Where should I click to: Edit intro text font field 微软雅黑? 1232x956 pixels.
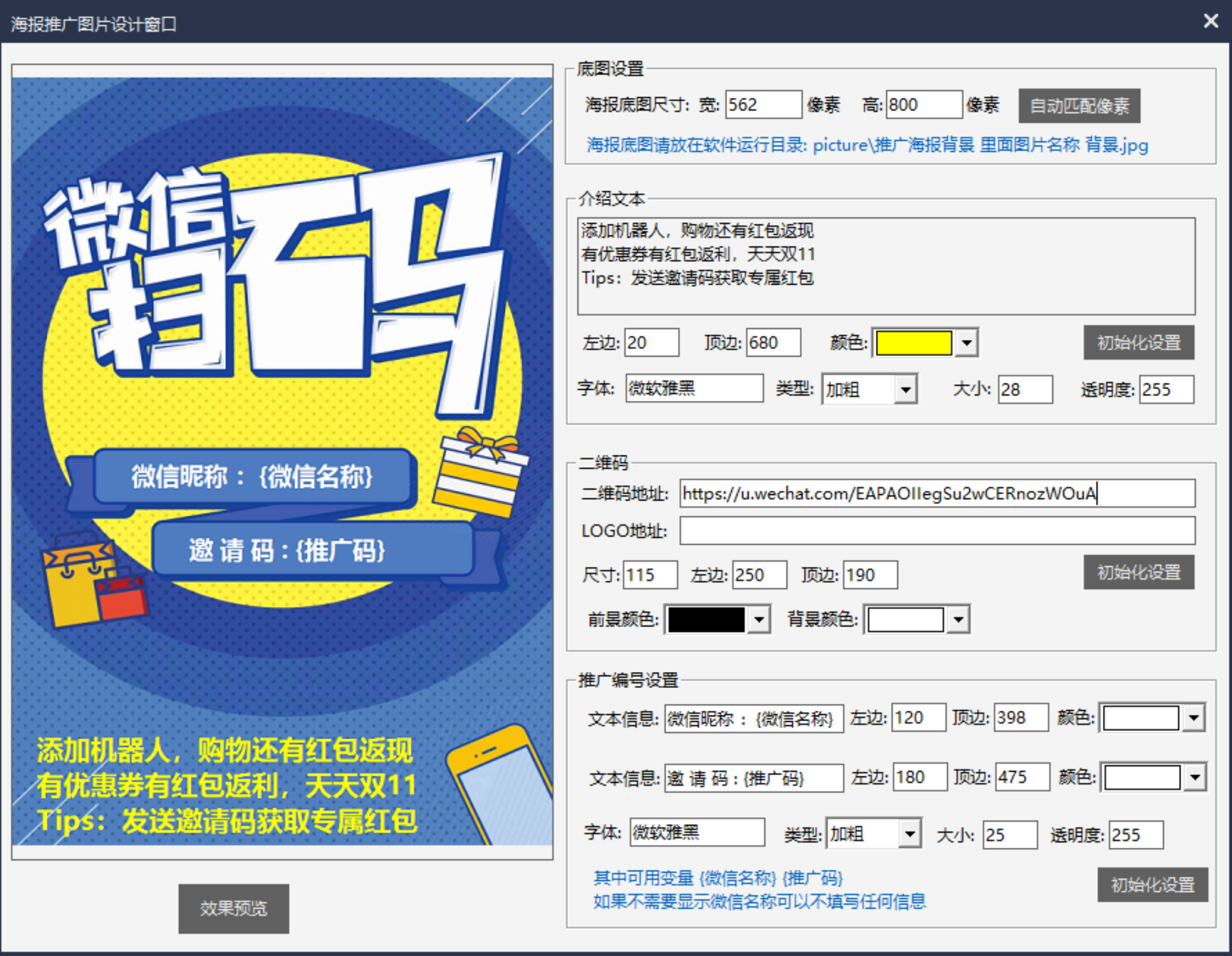click(x=694, y=389)
